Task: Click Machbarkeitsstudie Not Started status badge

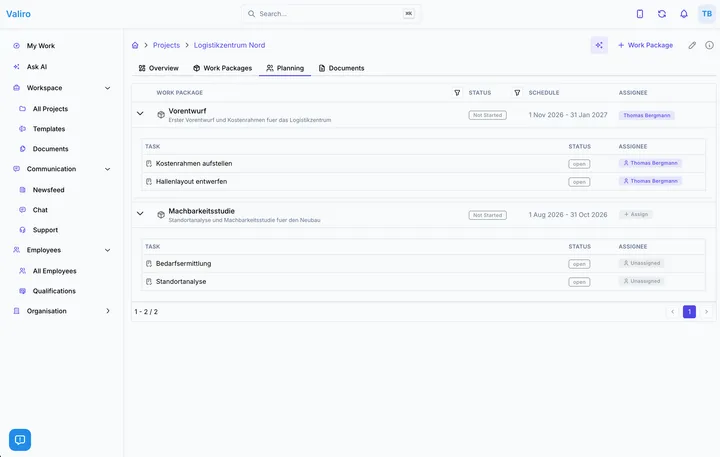Action: point(487,215)
